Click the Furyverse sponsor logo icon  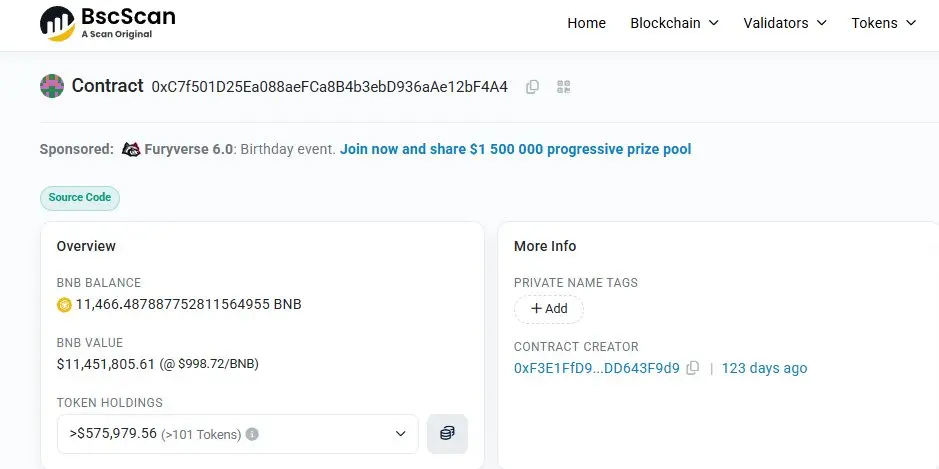point(131,149)
